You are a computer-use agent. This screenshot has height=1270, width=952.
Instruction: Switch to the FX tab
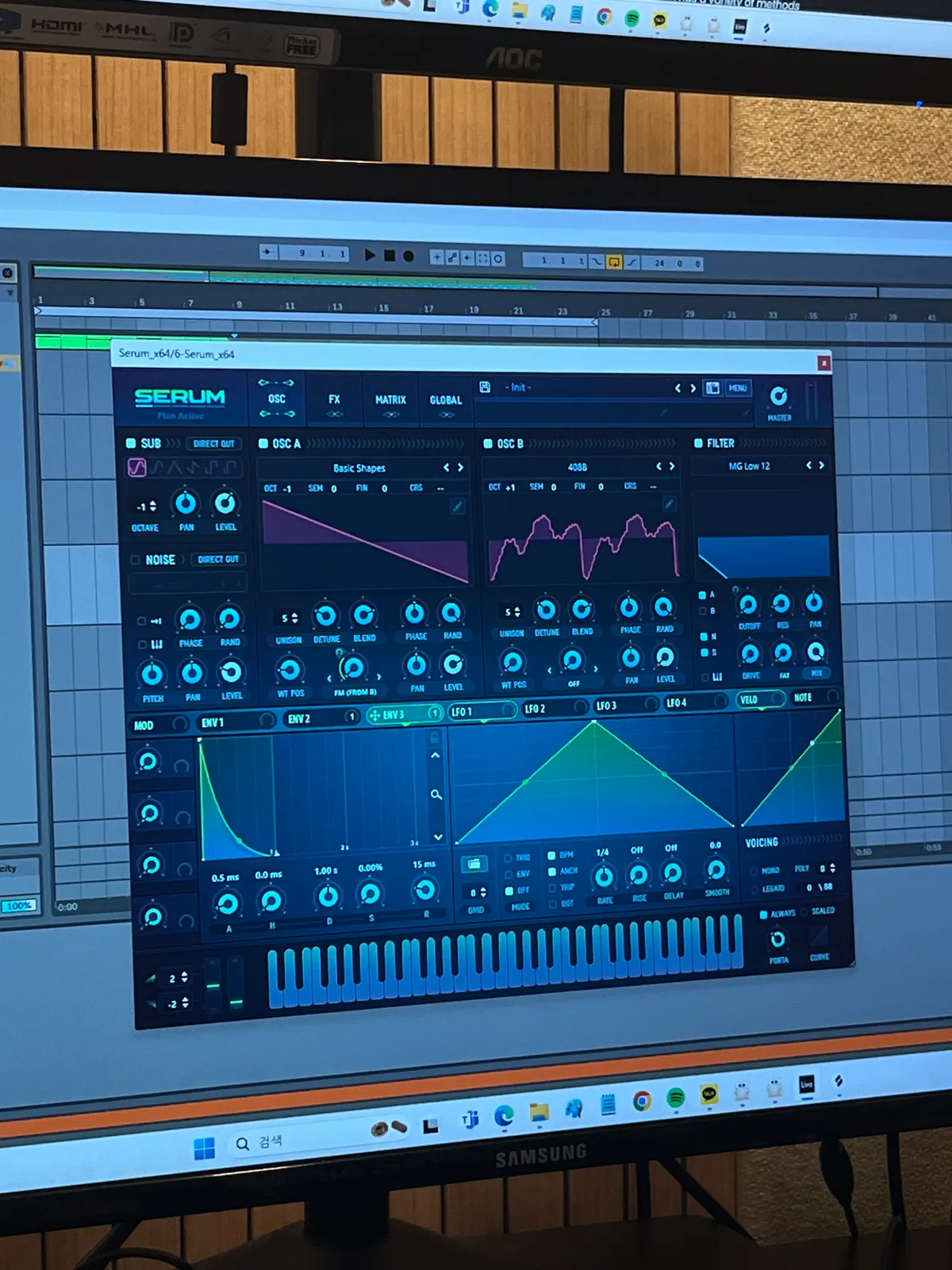pos(335,400)
